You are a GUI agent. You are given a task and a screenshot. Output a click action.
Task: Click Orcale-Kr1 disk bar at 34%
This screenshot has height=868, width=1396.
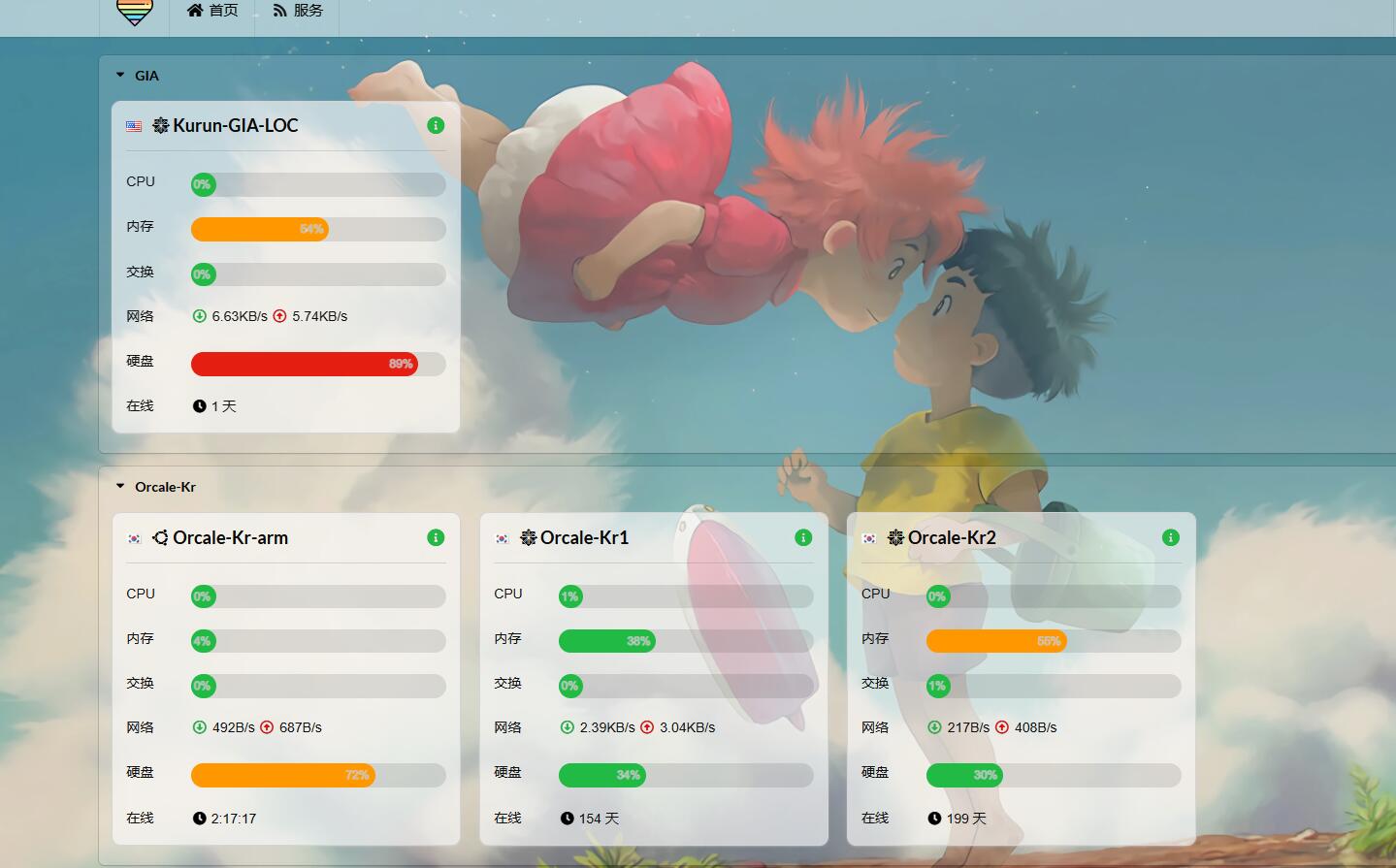(686, 775)
